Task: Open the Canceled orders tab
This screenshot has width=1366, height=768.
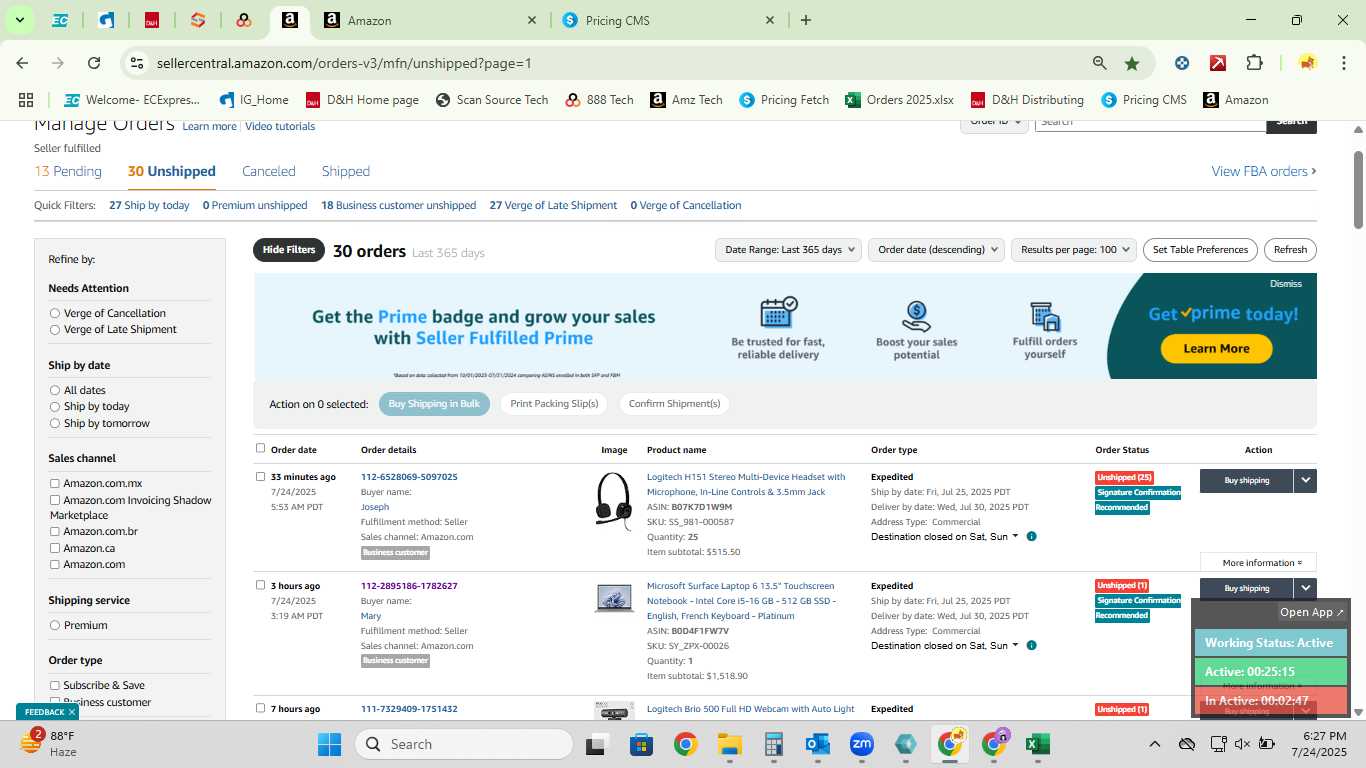Action: [x=269, y=171]
